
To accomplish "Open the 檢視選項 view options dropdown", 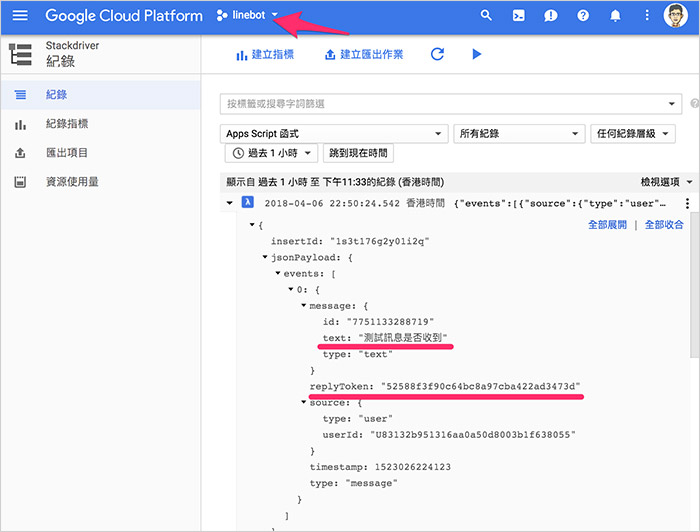I will click(666, 182).
